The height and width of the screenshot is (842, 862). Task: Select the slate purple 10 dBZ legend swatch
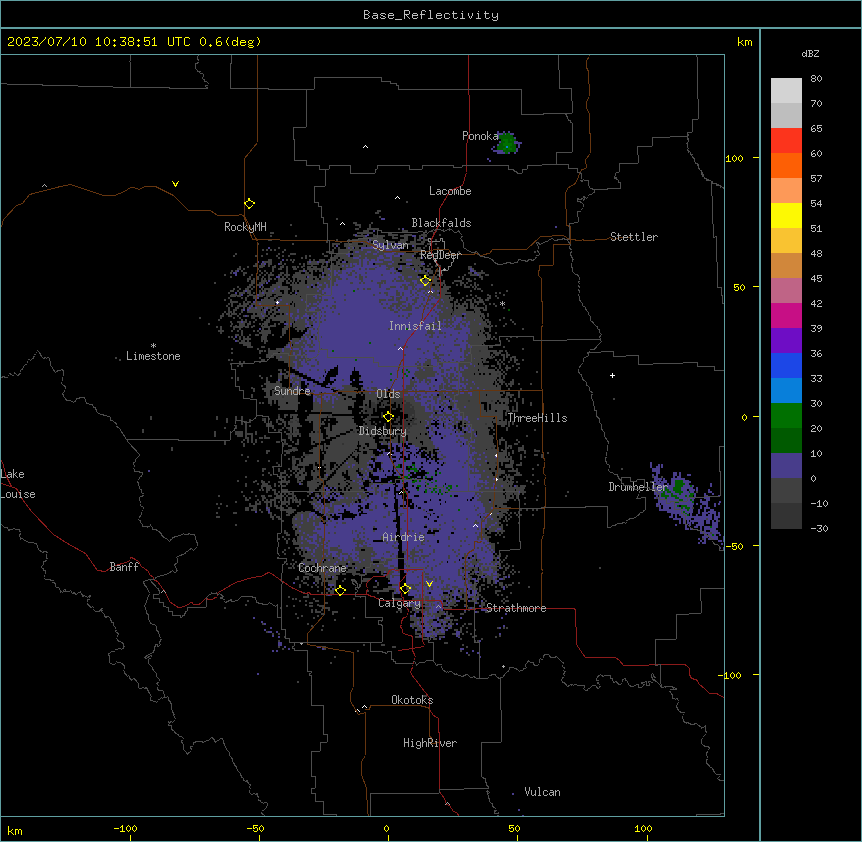[x=786, y=466]
